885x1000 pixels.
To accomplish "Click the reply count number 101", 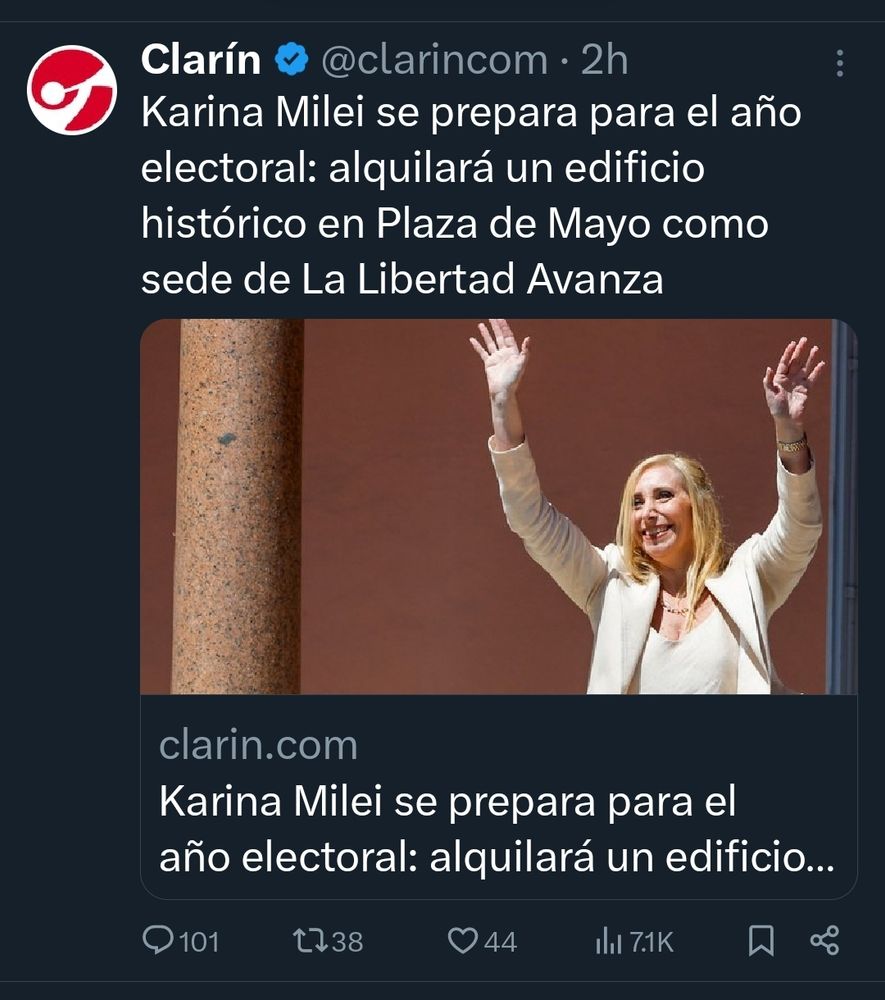I will [200, 942].
